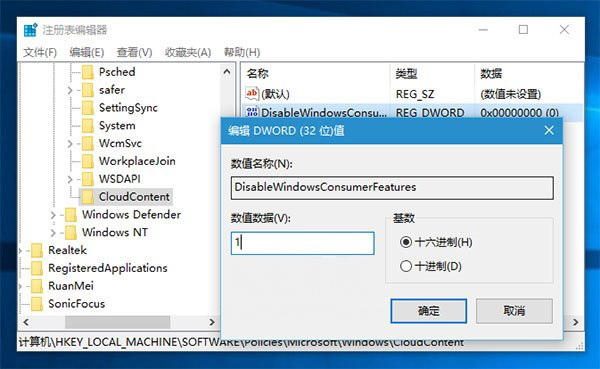The width and height of the screenshot is (600, 369).
Task: Select the SonicFocus tree item label
Action: (77, 304)
